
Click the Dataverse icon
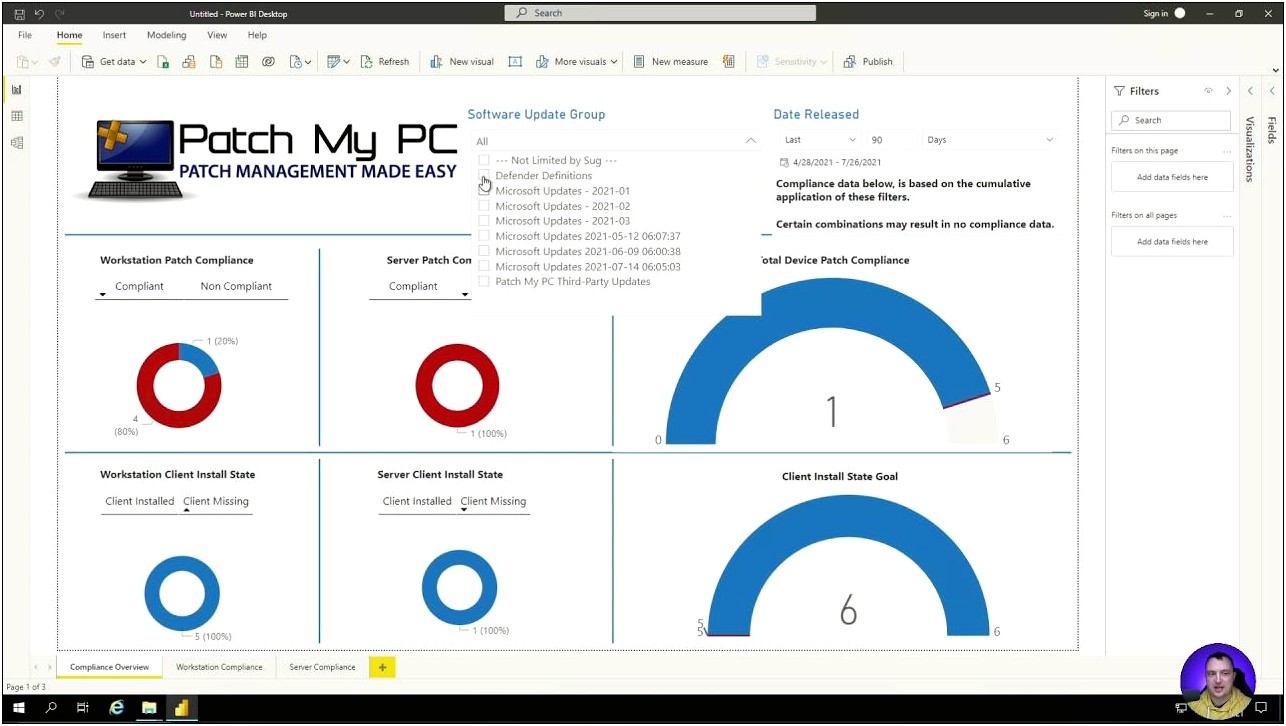click(x=268, y=62)
